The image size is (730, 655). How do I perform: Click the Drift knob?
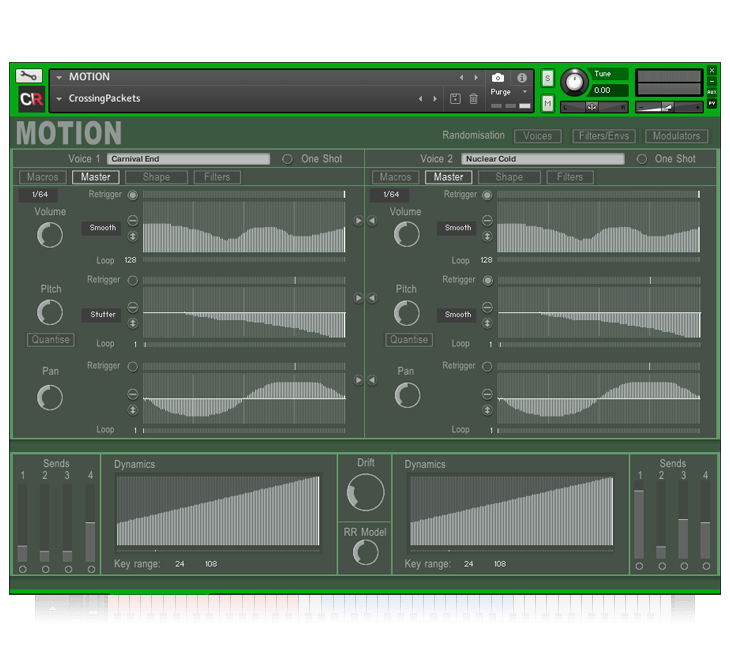(x=365, y=493)
